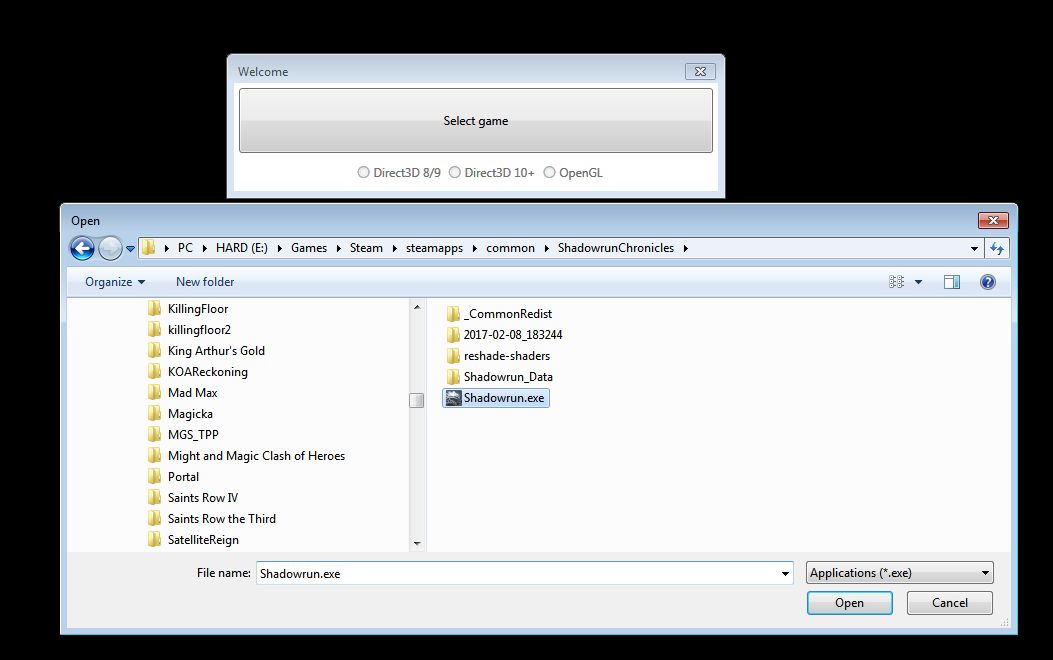Click the refresh icon beside address bar
Viewport: 1053px width, 660px height.
coord(996,248)
